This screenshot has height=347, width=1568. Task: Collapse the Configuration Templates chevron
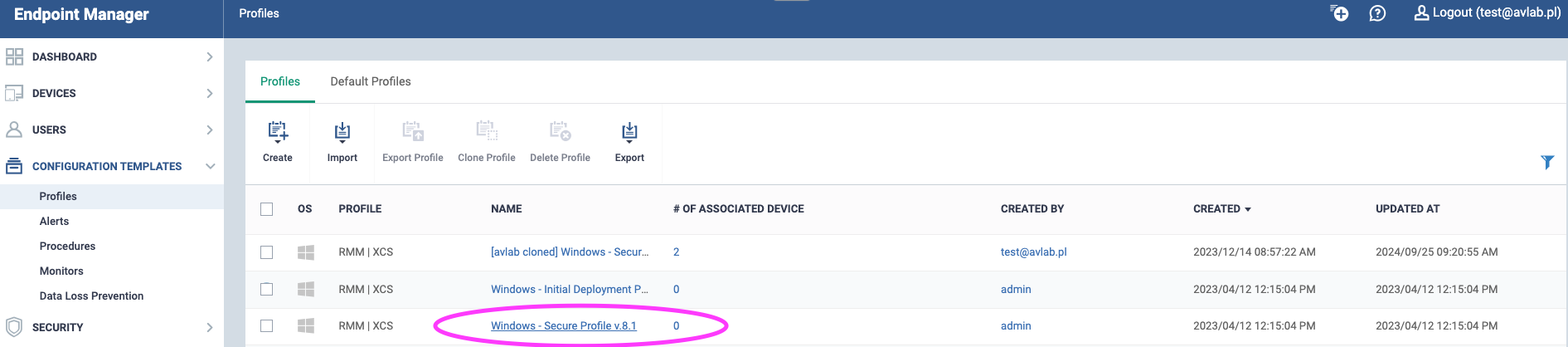[210, 166]
